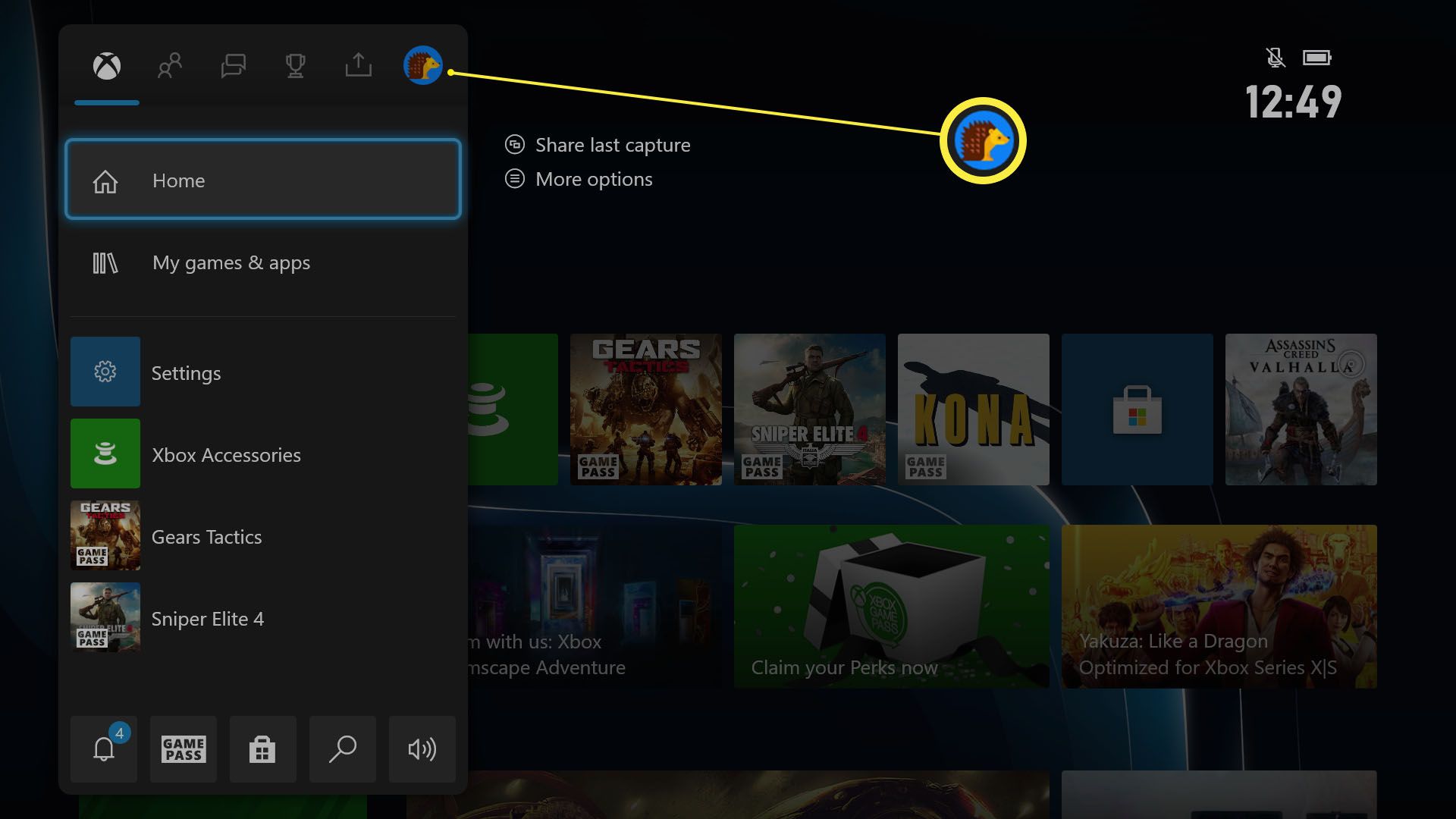Open Yakuza: Like a Dragon banner
The height and width of the screenshot is (819, 1456).
(x=1219, y=607)
